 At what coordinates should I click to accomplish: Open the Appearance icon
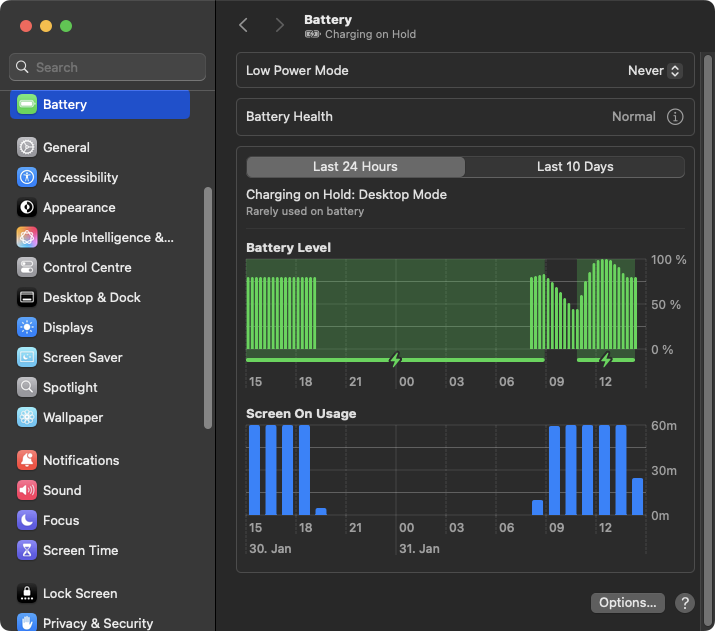click(27, 207)
